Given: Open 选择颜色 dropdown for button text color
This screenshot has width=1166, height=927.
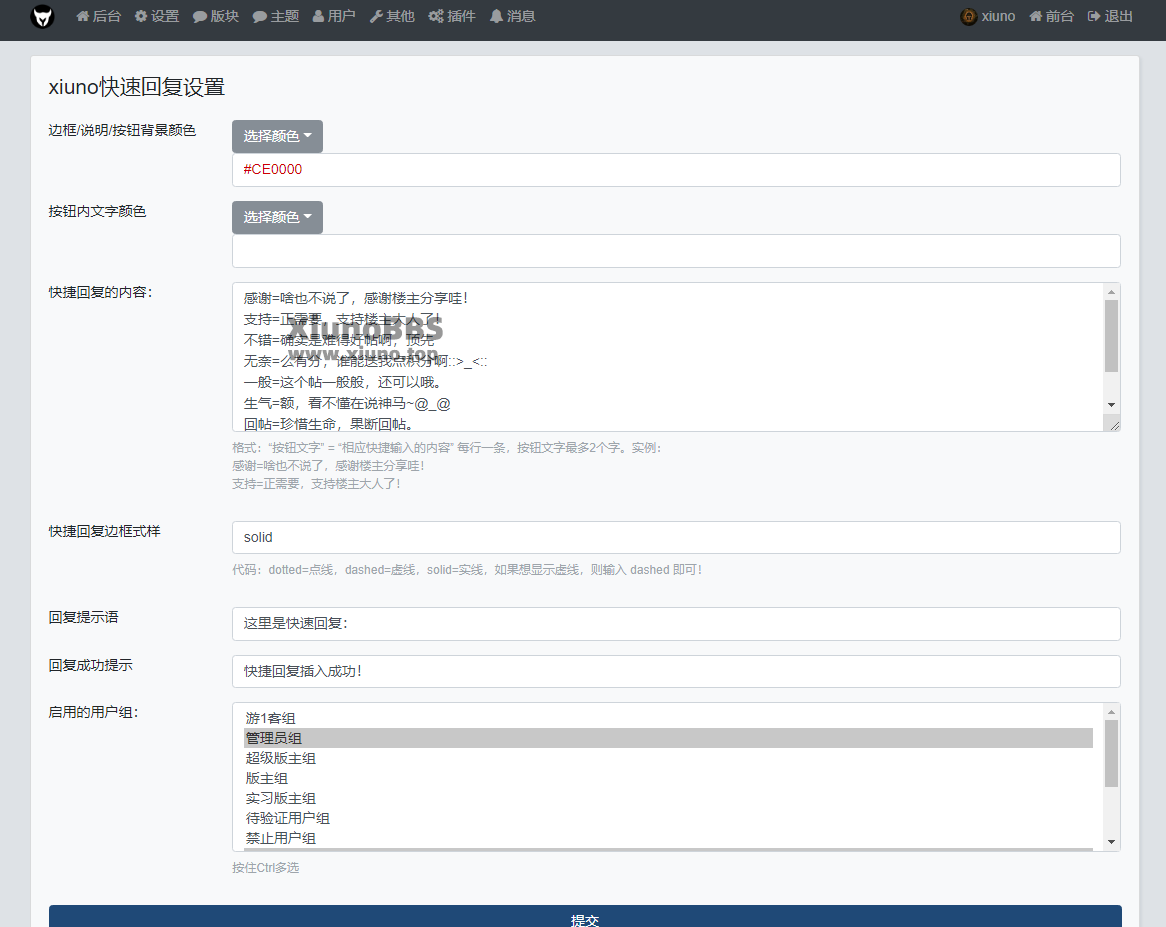Looking at the screenshot, I should tap(277, 217).
